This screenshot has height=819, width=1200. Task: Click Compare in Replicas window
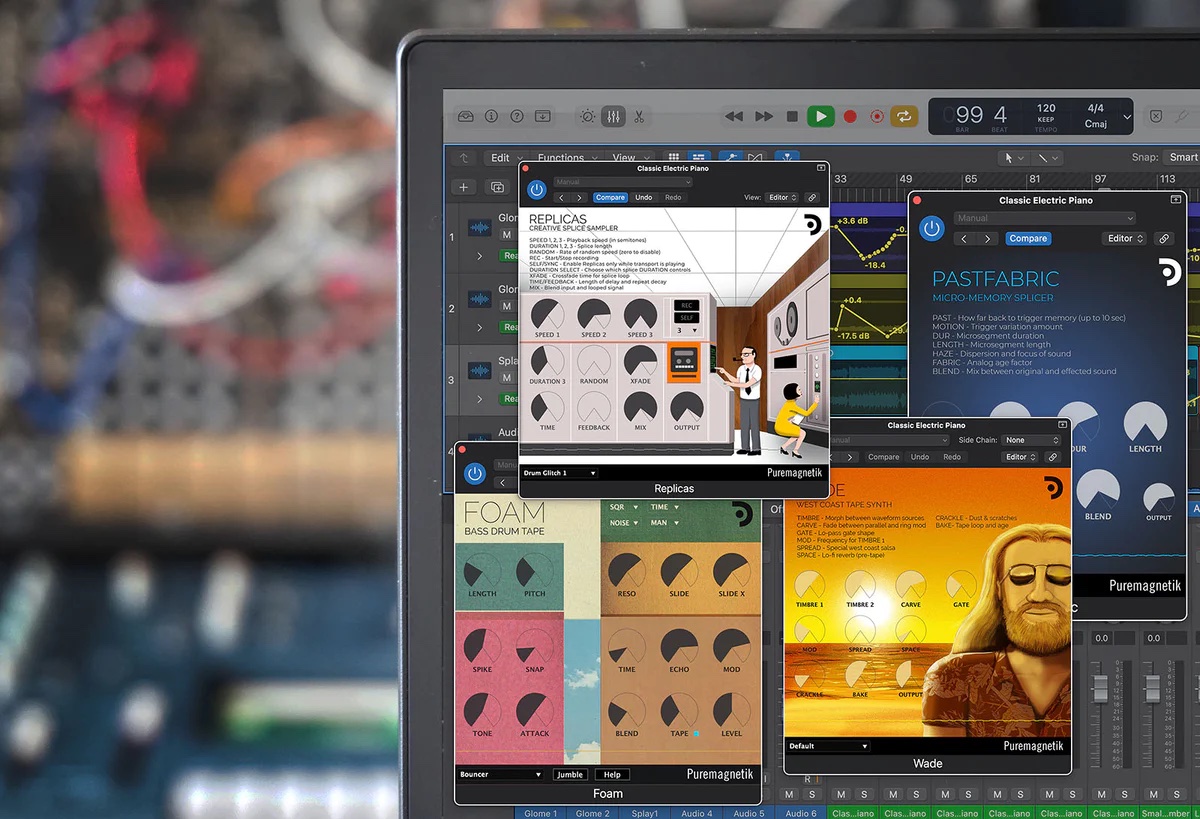(x=610, y=197)
